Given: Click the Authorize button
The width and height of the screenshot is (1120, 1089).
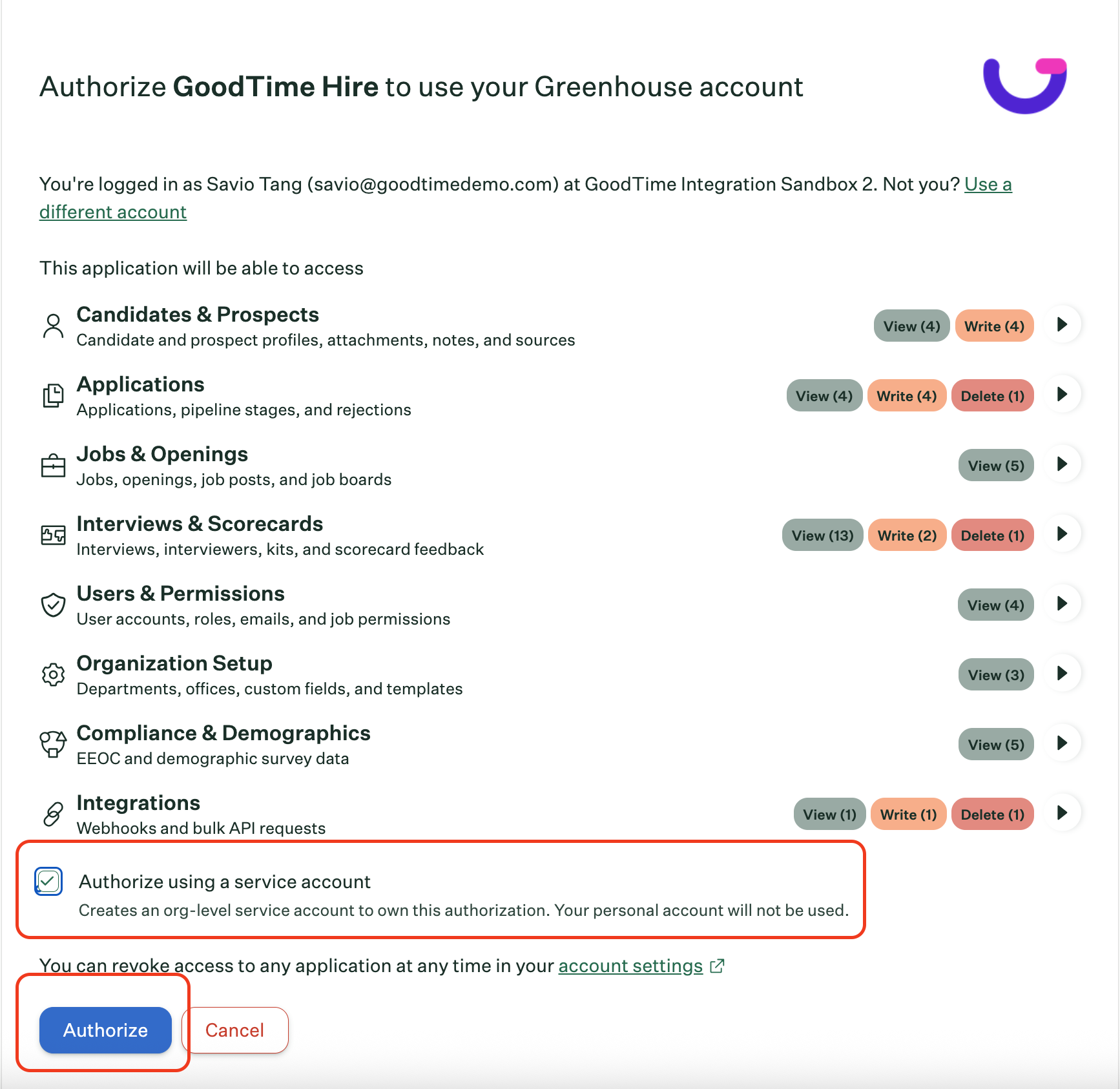Looking at the screenshot, I should (x=106, y=1030).
